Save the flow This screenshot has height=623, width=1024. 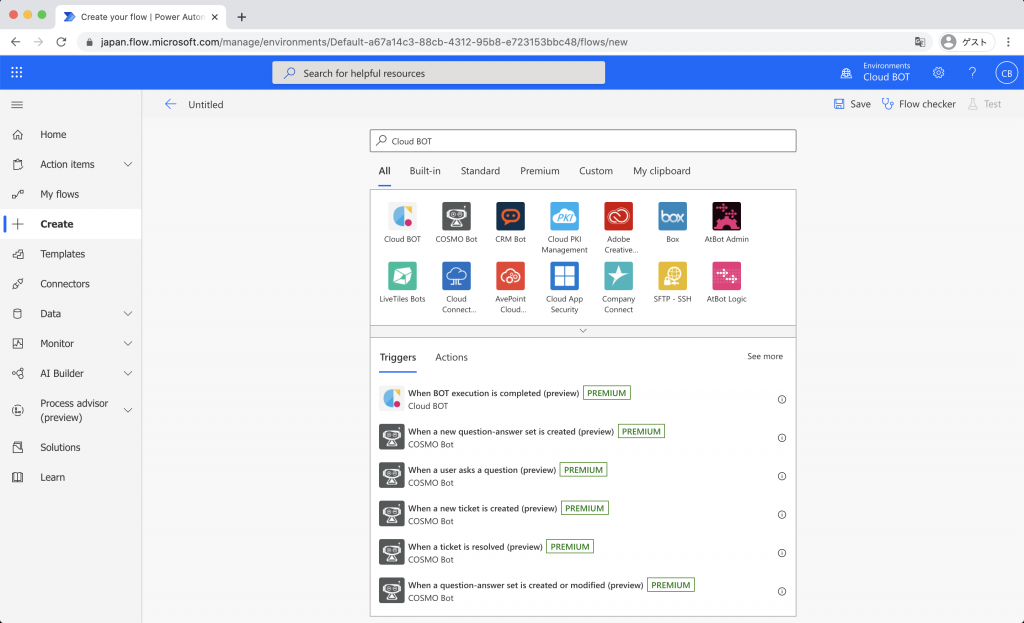[x=852, y=104]
